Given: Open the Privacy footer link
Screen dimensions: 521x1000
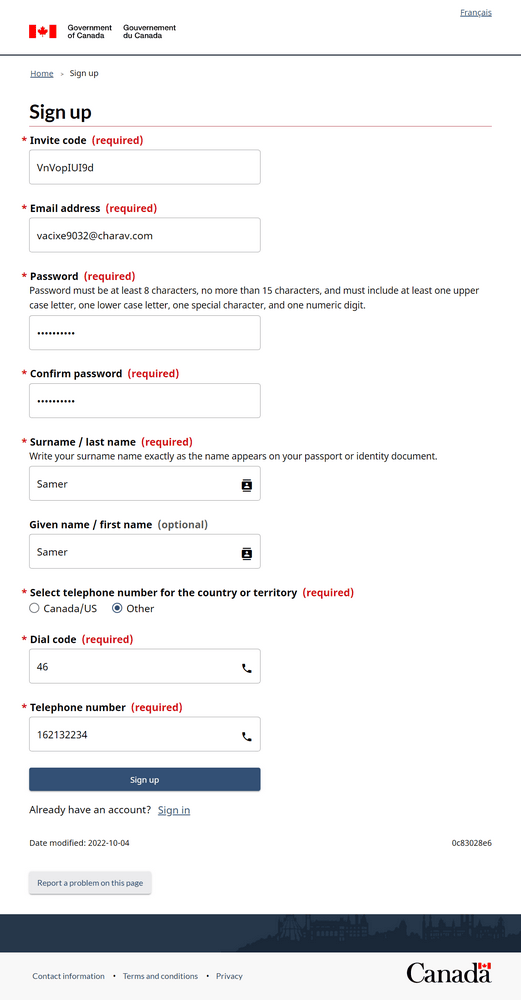Looking at the screenshot, I should [229, 976].
